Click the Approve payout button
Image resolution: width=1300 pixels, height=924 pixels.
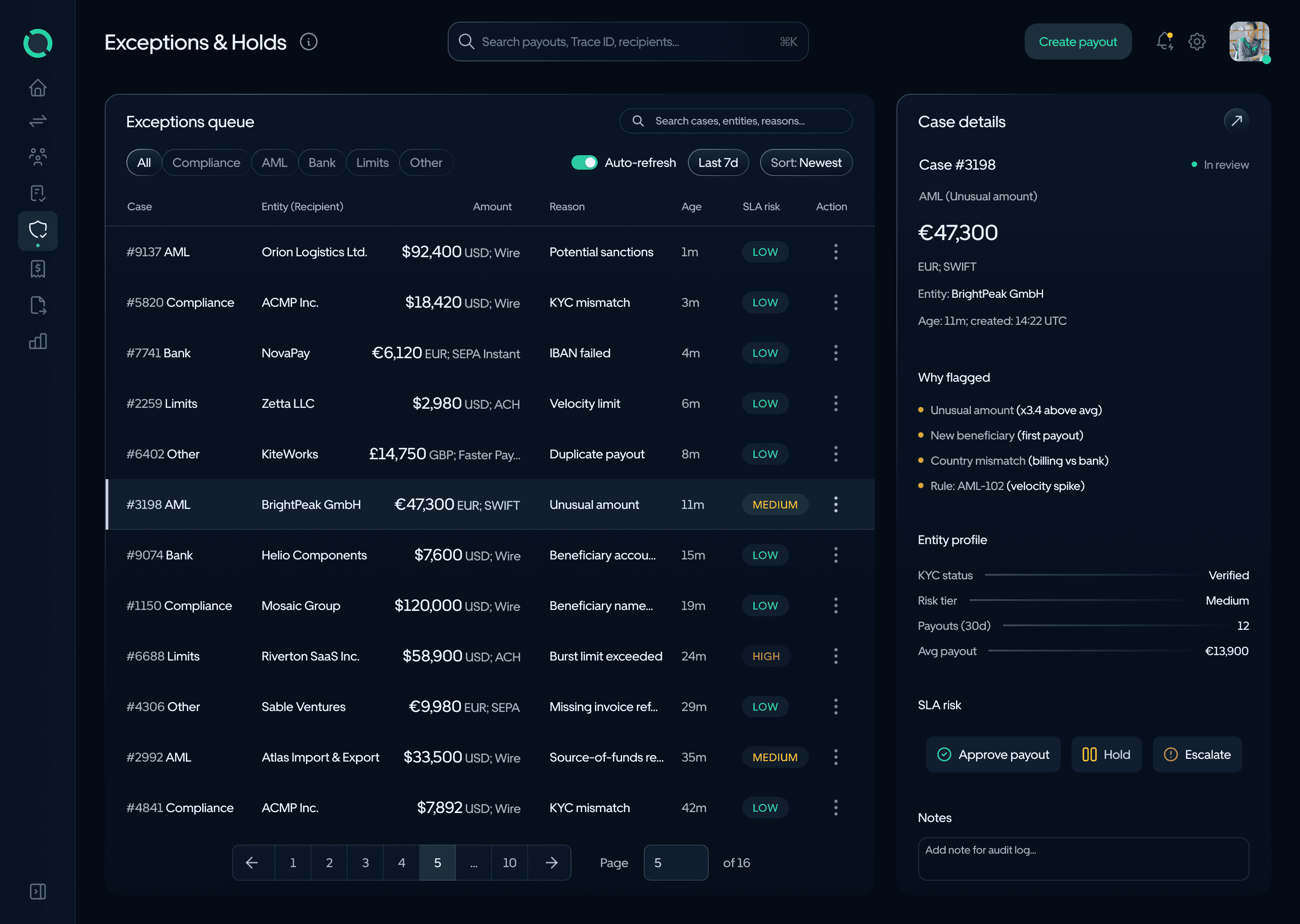coord(993,754)
